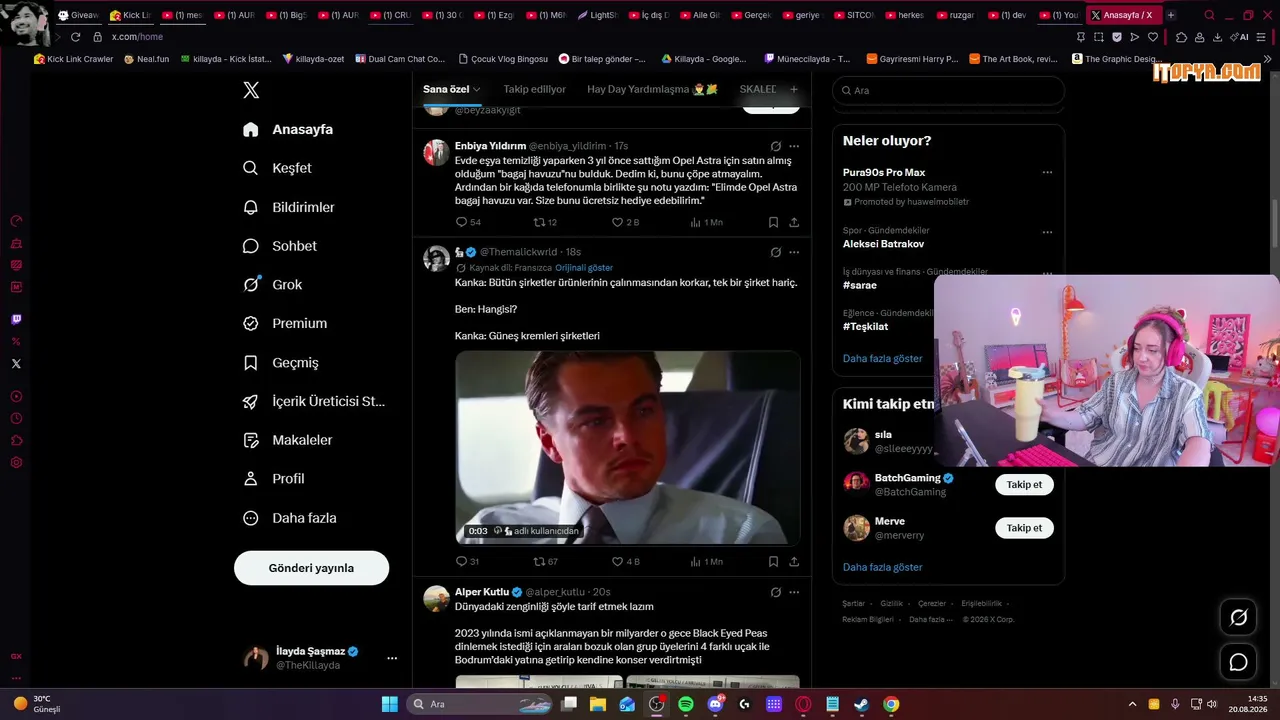Viewport: 1280px width, 720px height.
Task: Bookmark Enbiya Yıldırım's post
Action: tap(773, 222)
